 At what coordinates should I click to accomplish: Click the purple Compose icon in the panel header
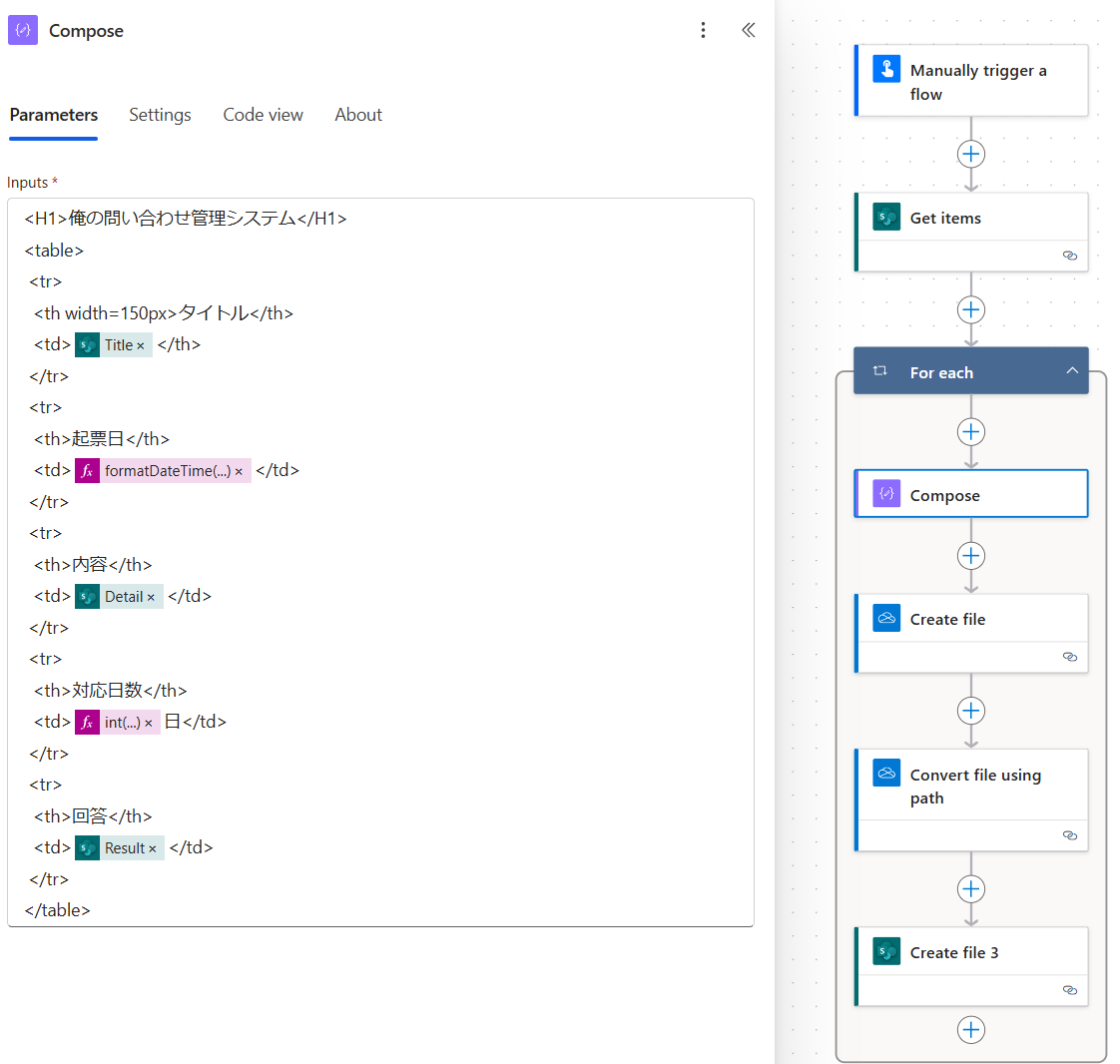[23, 31]
